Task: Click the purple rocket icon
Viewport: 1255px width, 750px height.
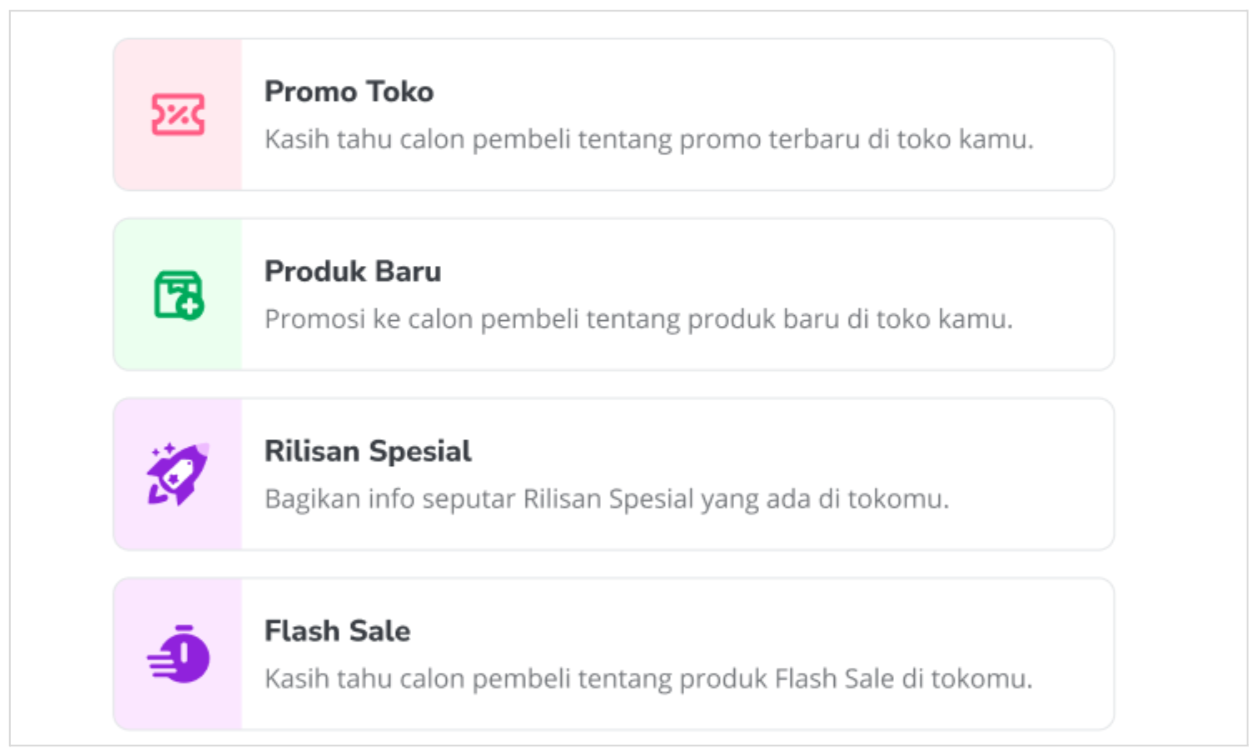Action: coord(178,473)
